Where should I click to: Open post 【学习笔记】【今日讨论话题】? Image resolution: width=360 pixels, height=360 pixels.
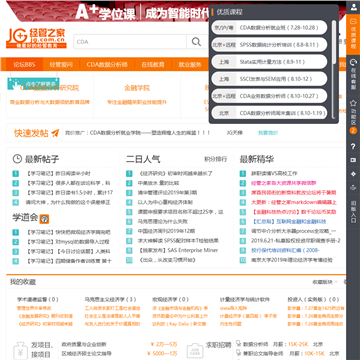[68, 251]
